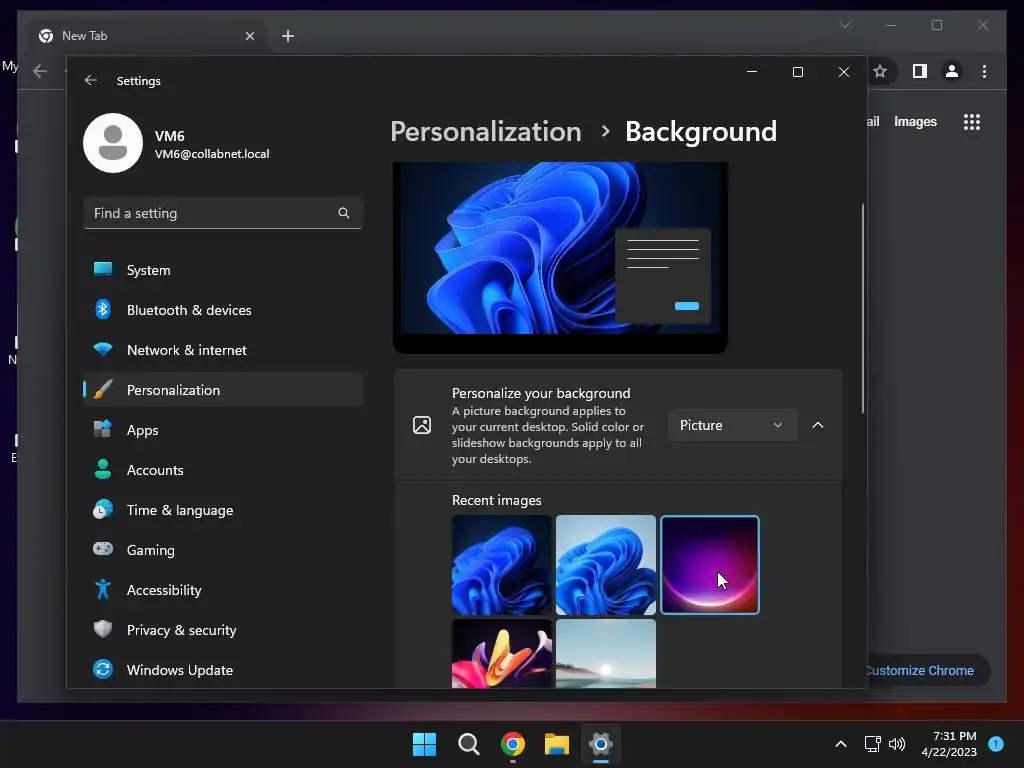1024x768 pixels.
Task: Open volume tray icon
Action: pyautogui.click(x=897, y=744)
